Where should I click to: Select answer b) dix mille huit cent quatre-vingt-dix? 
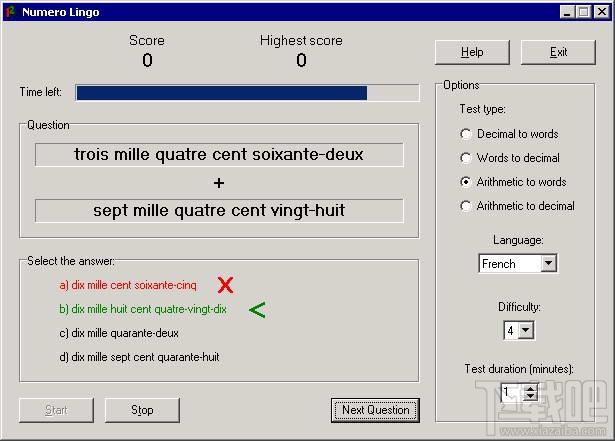[143, 309]
